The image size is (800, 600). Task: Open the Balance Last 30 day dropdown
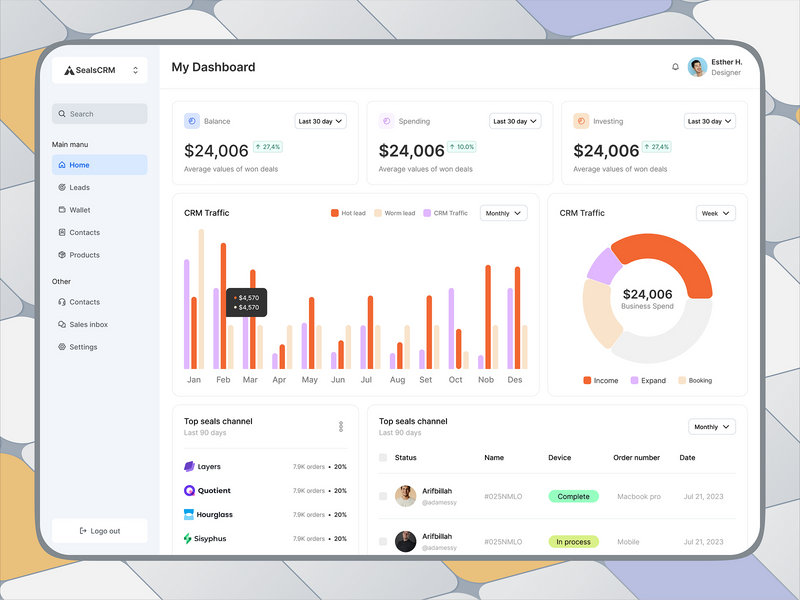(319, 120)
